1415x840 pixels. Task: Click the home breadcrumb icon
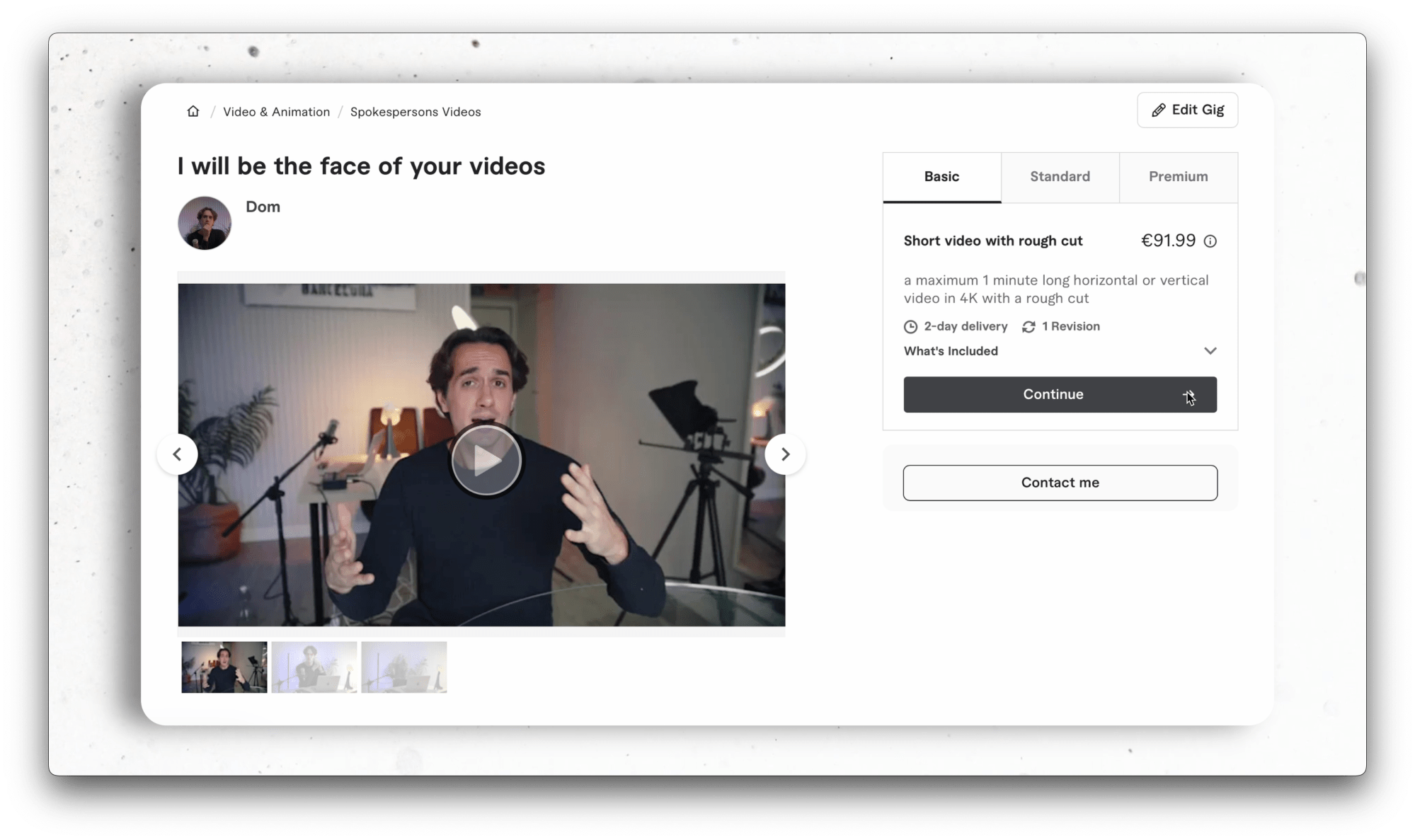pyautogui.click(x=193, y=112)
